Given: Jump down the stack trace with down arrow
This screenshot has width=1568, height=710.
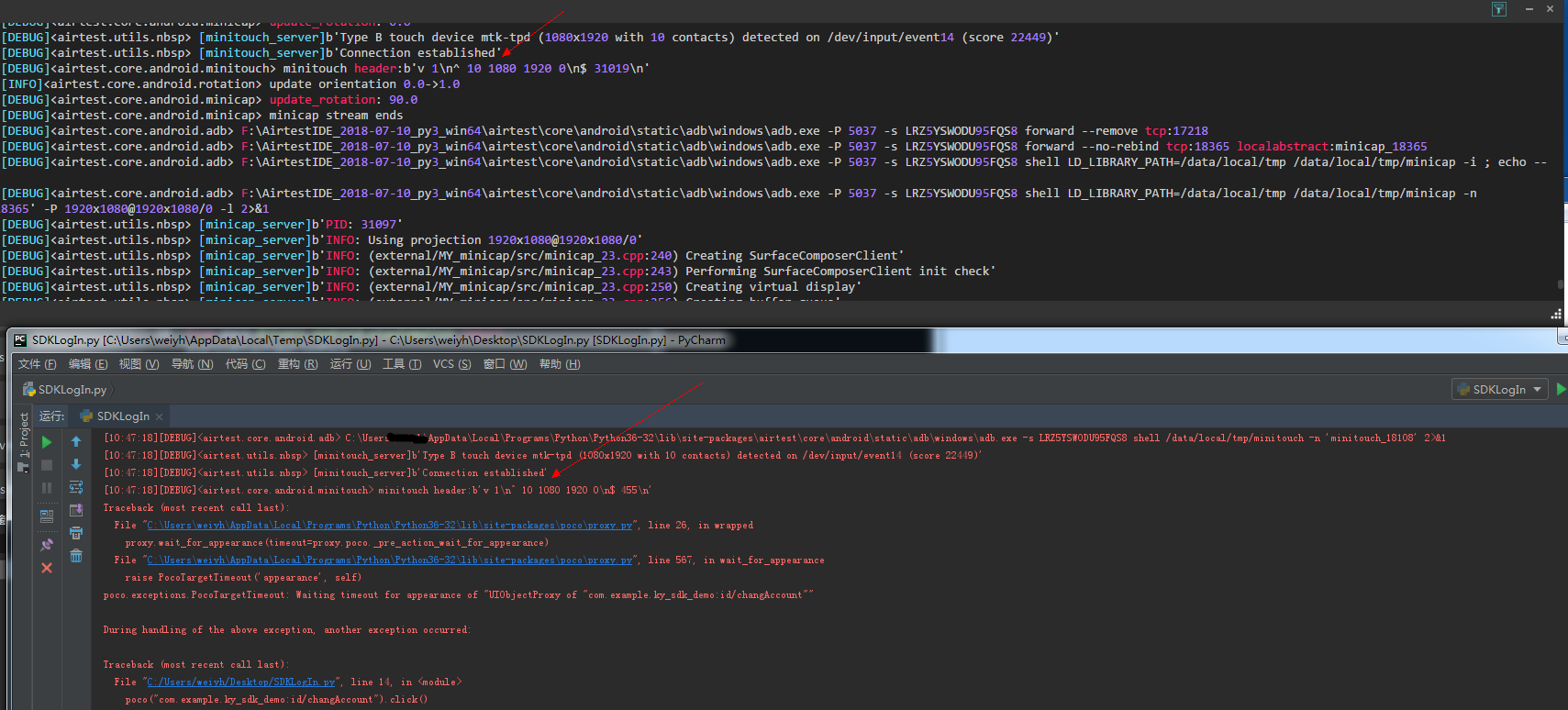Looking at the screenshot, I should click(x=76, y=464).
